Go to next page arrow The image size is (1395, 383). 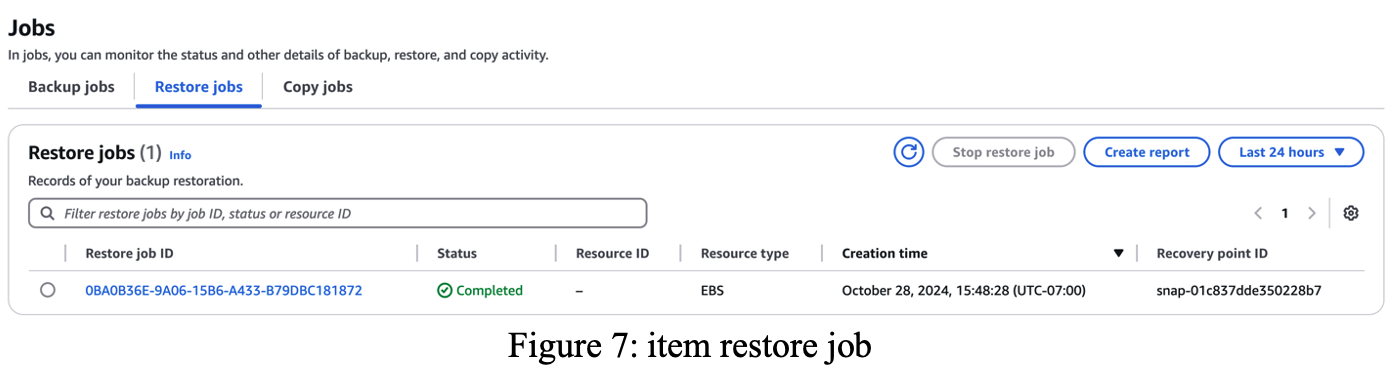[x=1311, y=213]
